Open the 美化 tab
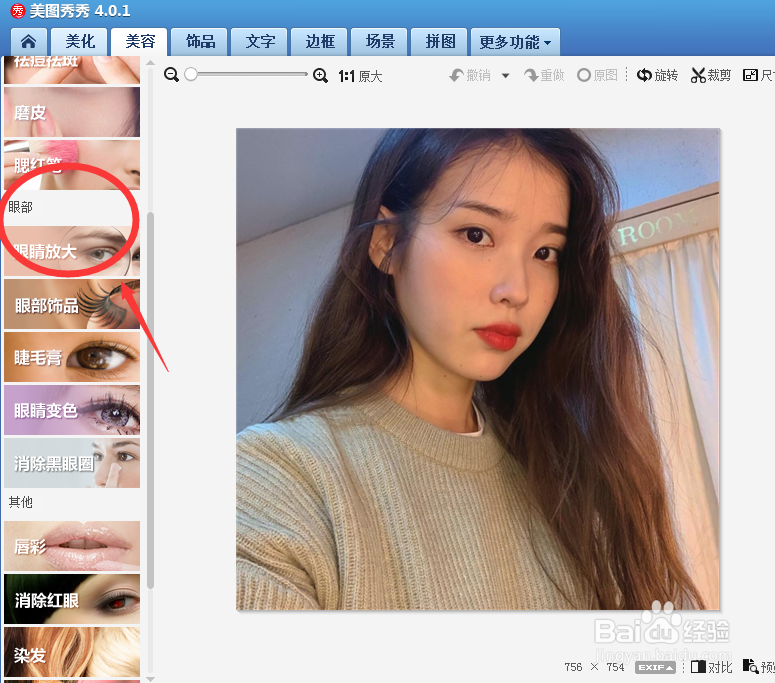Screen dimensions: 775x683 80,42
